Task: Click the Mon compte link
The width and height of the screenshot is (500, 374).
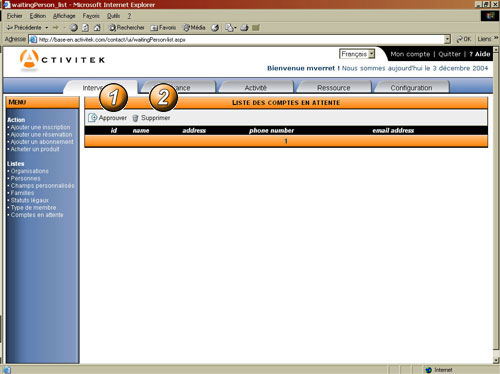Action: tap(410, 54)
